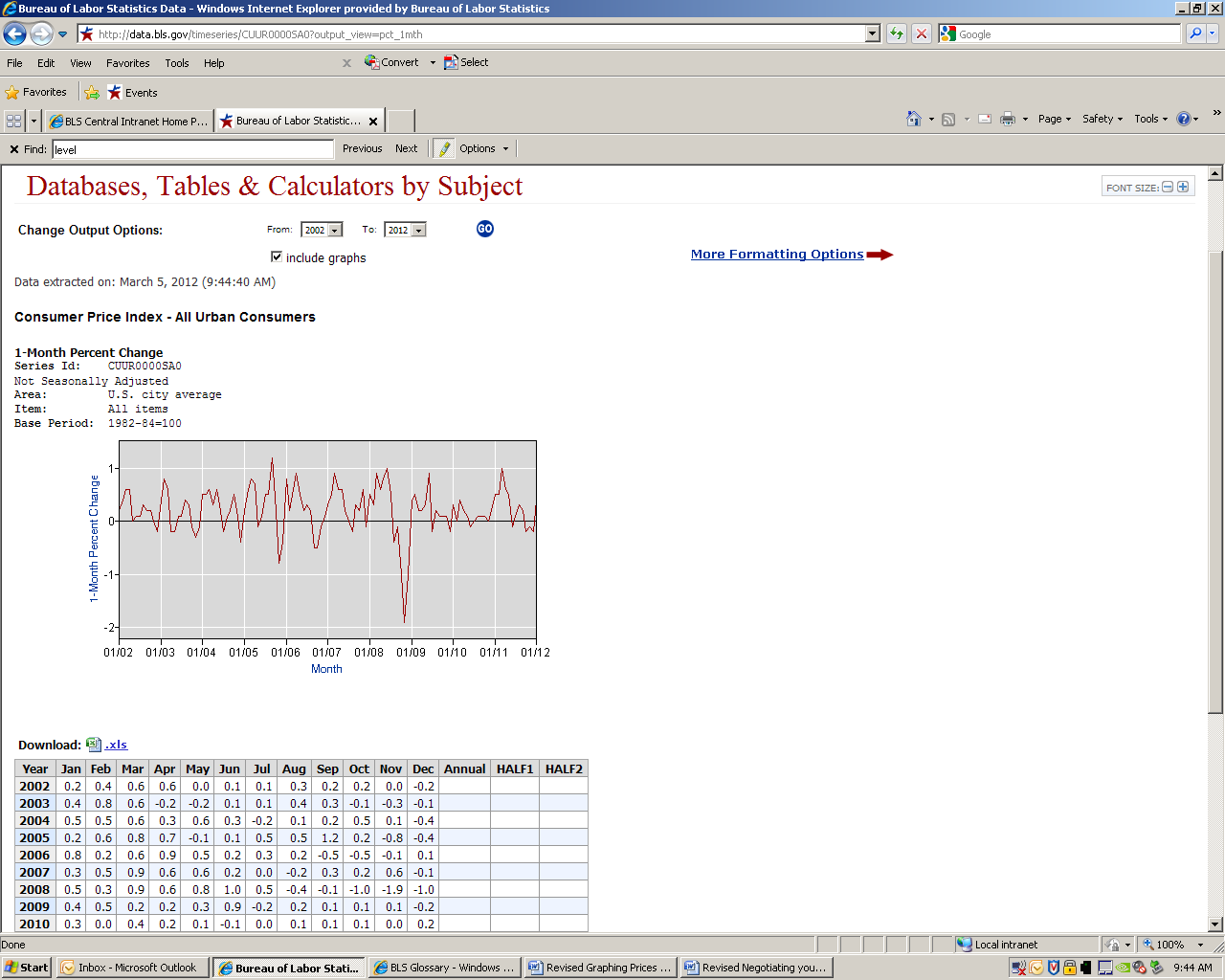Click the Quick Tabs grid icon
The height and width of the screenshot is (980, 1225).
tap(13, 122)
